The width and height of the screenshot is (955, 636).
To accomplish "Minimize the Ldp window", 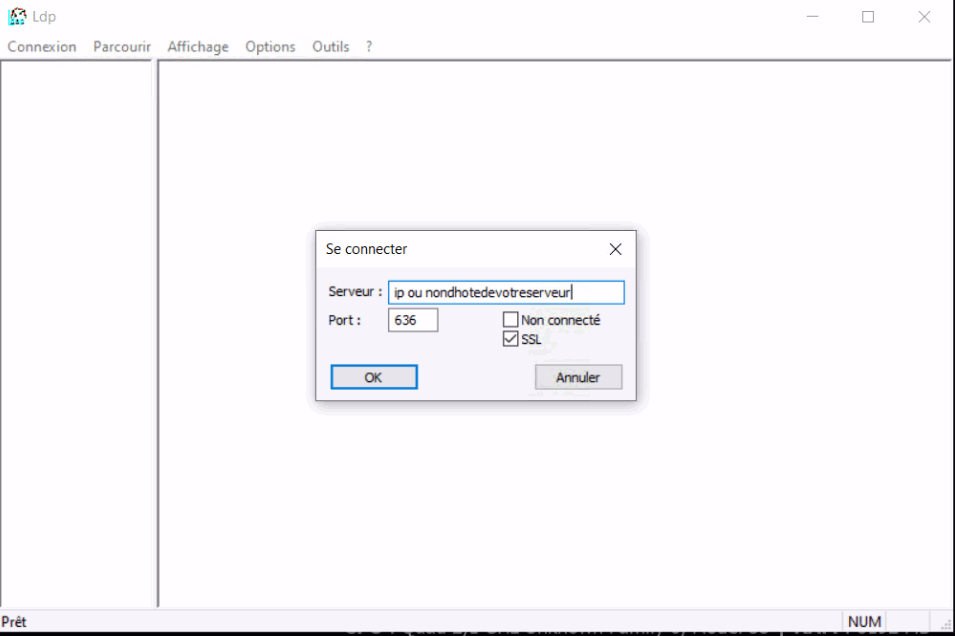I will click(811, 17).
